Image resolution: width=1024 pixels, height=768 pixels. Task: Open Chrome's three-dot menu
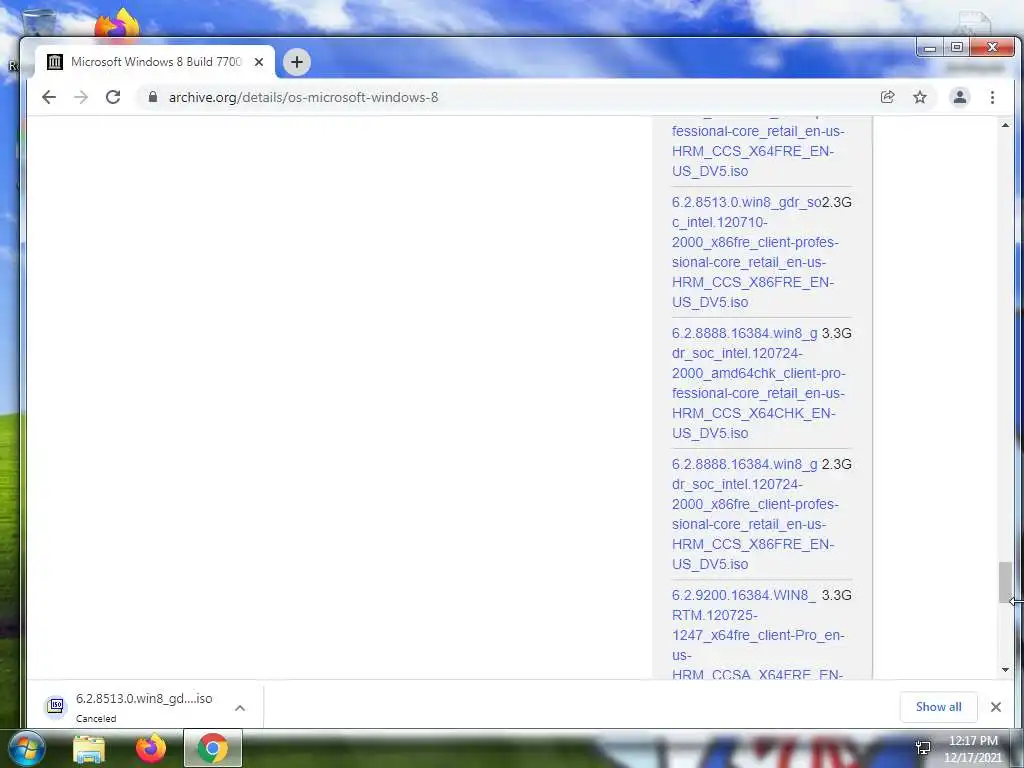[992, 97]
